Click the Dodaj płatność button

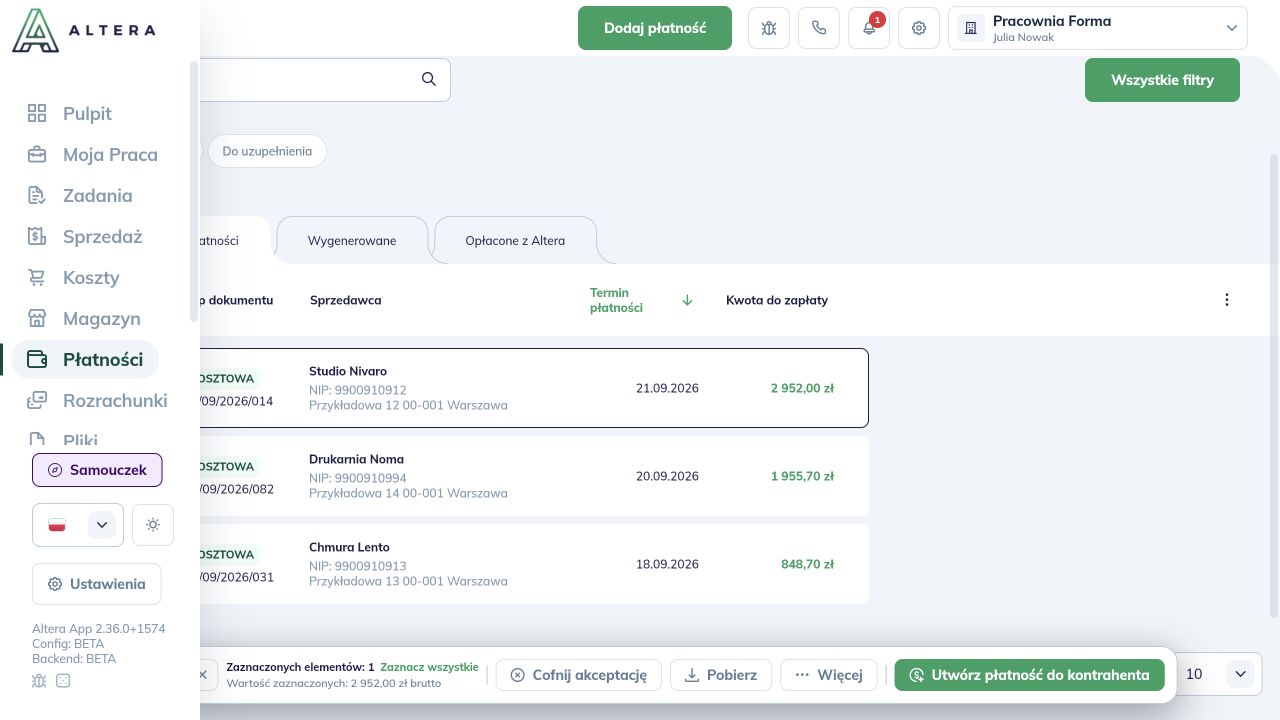click(x=655, y=28)
